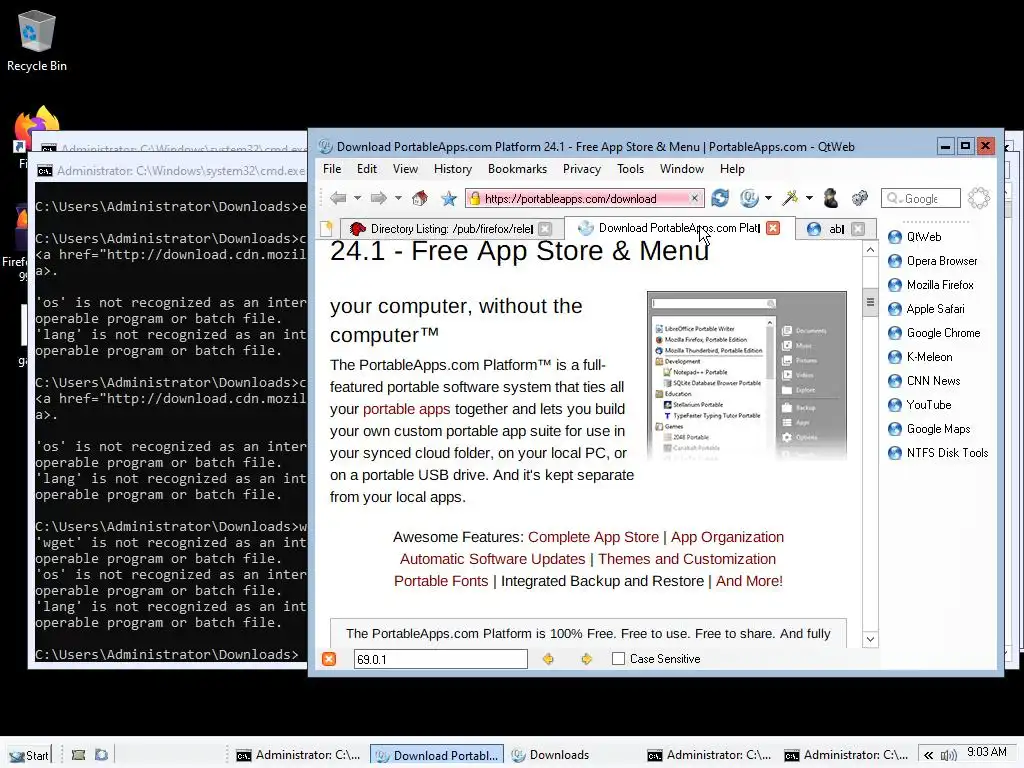Open the Edit menu
This screenshot has height=768, width=1024.
click(366, 169)
